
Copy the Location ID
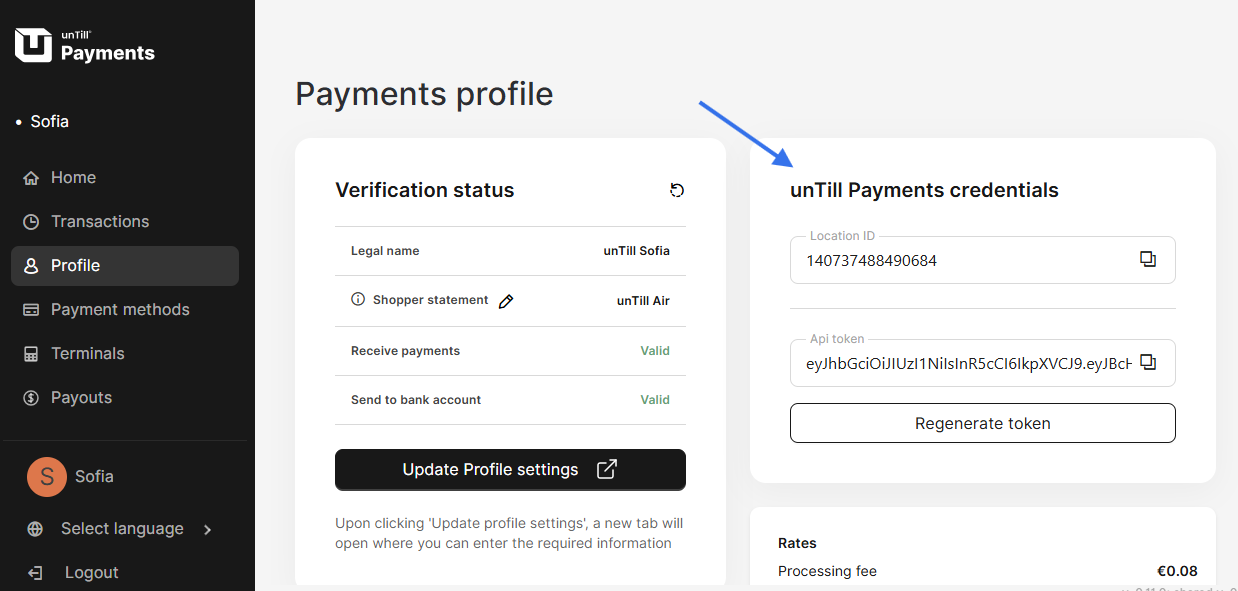tap(1148, 260)
